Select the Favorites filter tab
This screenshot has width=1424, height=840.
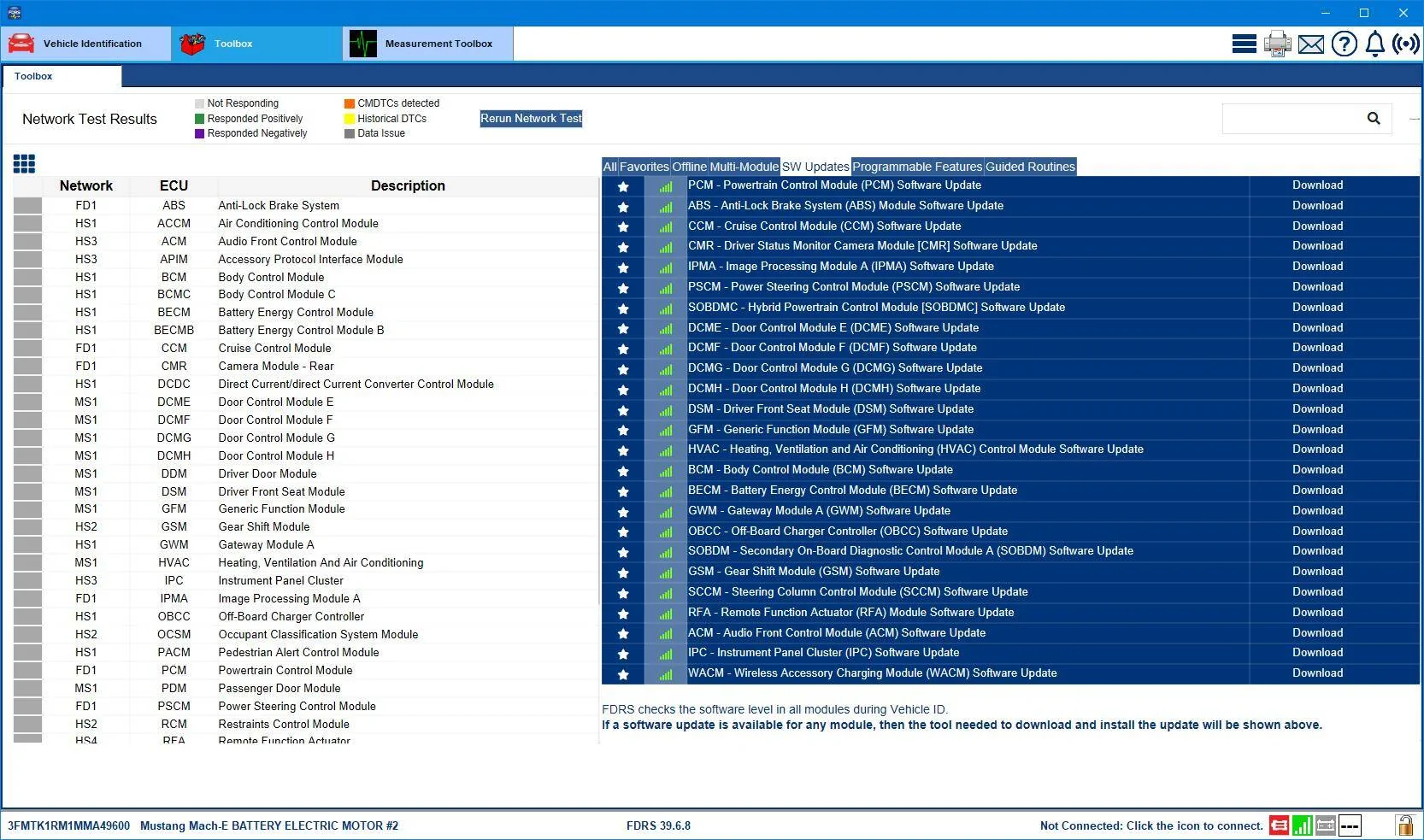644,167
